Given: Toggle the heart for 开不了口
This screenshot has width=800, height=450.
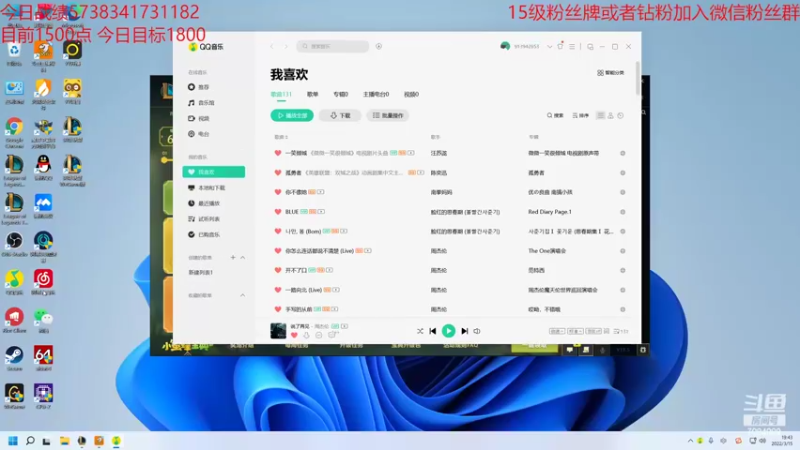Looking at the screenshot, I should click(278, 270).
